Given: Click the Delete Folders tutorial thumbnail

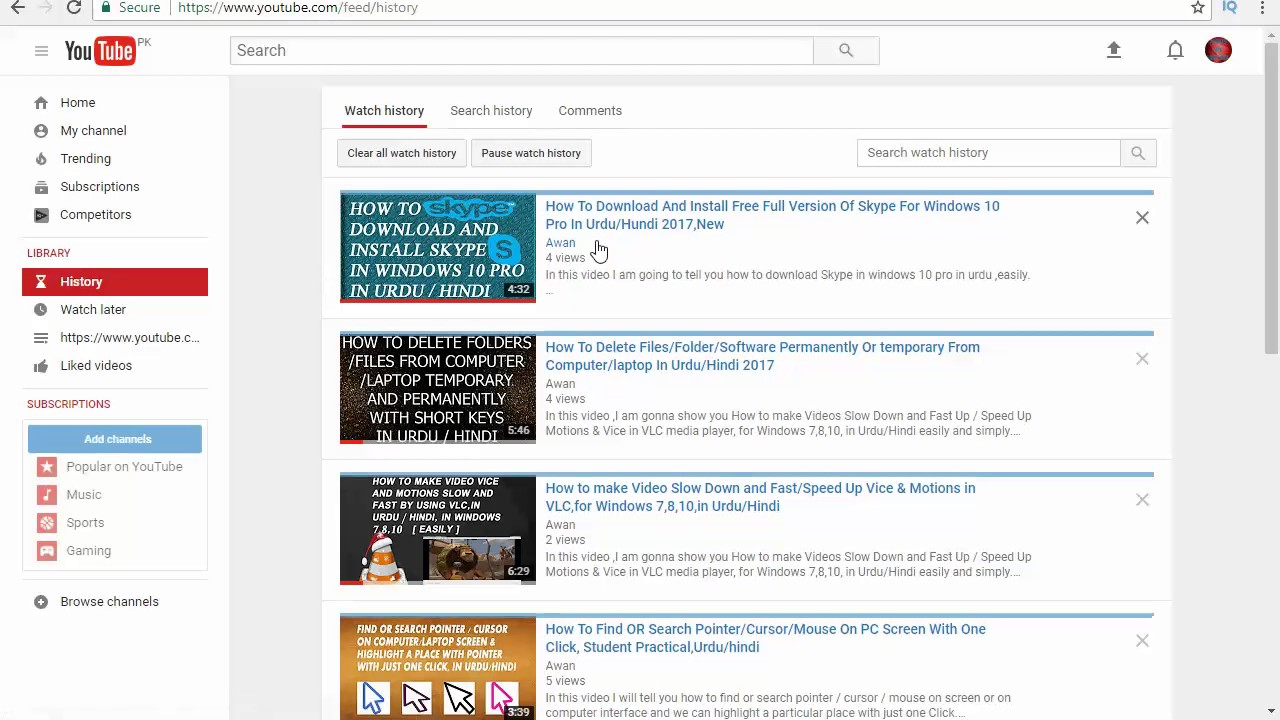Looking at the screenshot, I should coord(438,389).
